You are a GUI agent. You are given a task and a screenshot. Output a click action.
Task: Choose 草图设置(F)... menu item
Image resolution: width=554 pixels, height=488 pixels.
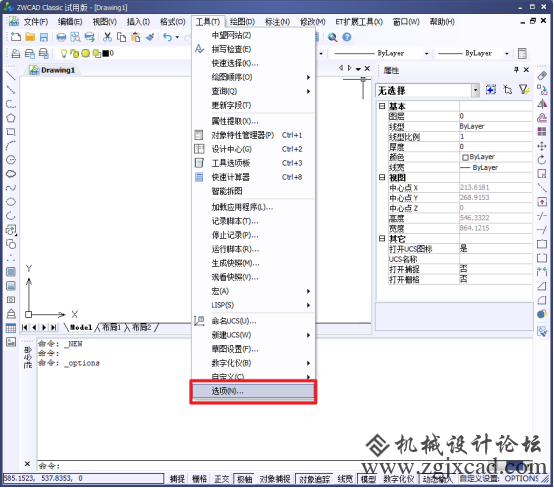253,349
